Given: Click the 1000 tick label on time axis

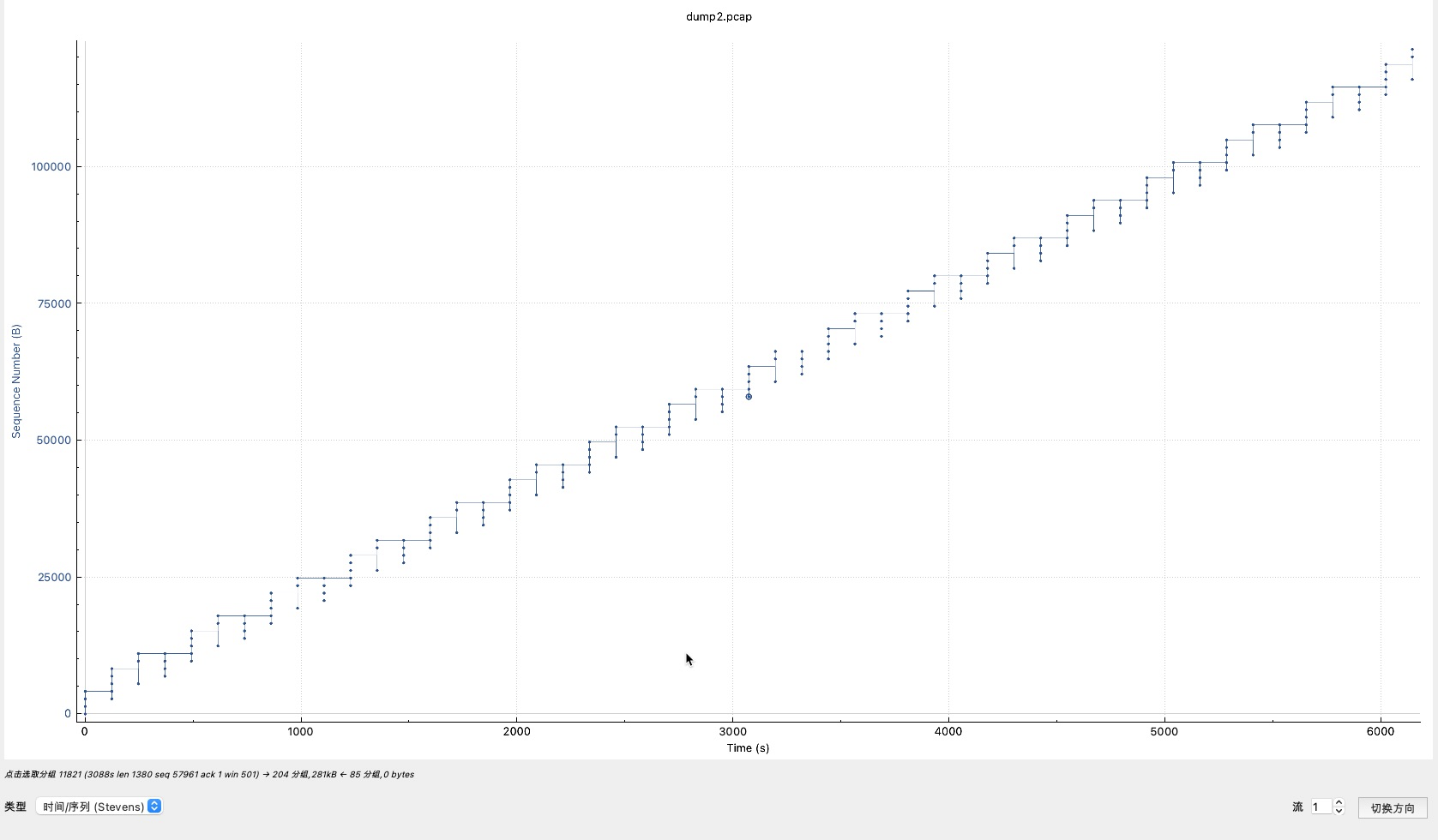Looking at the screenshot, I should pyautogui.click(x=300, y=731).
